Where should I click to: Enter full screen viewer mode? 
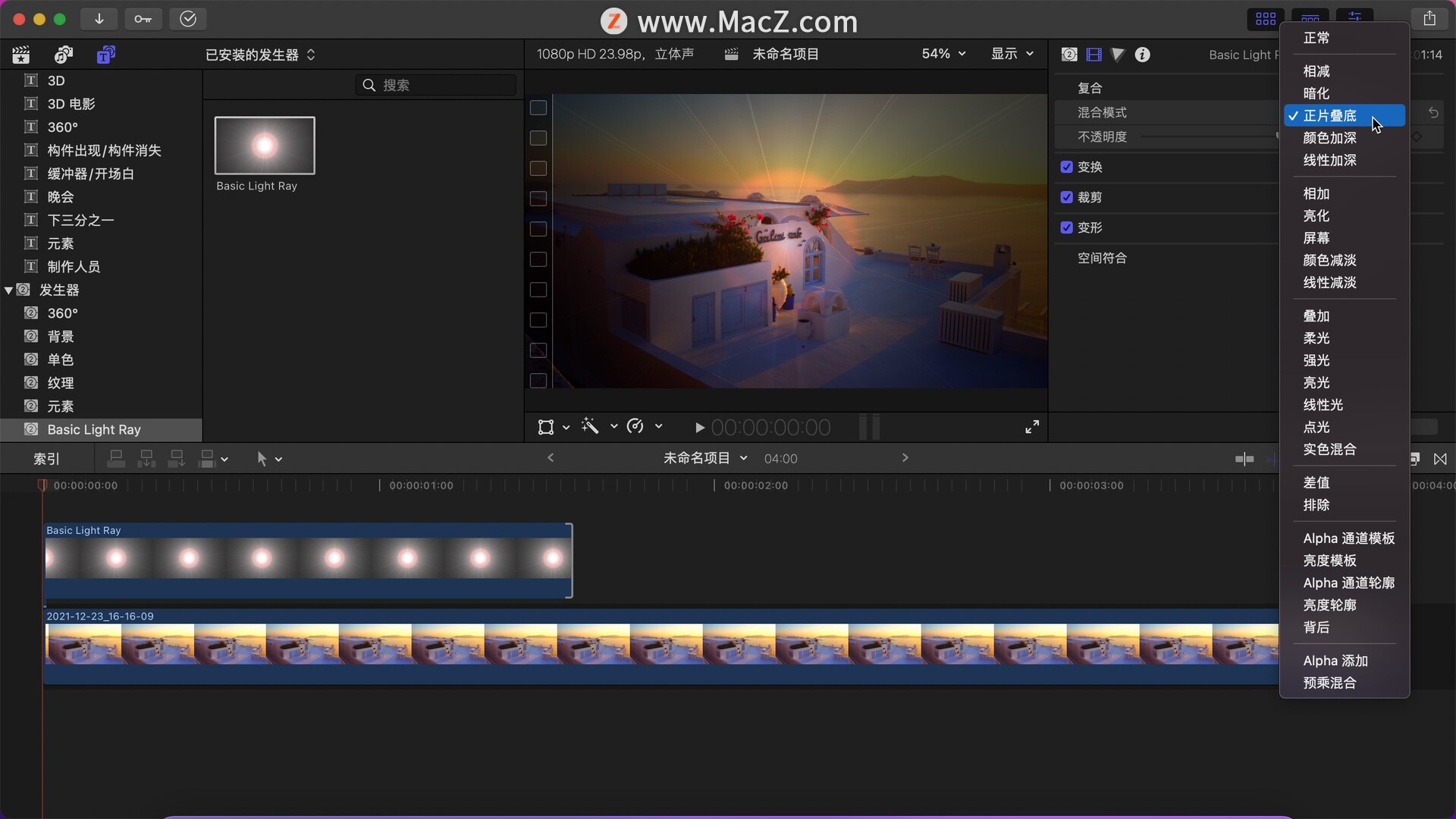[1032, 427]
